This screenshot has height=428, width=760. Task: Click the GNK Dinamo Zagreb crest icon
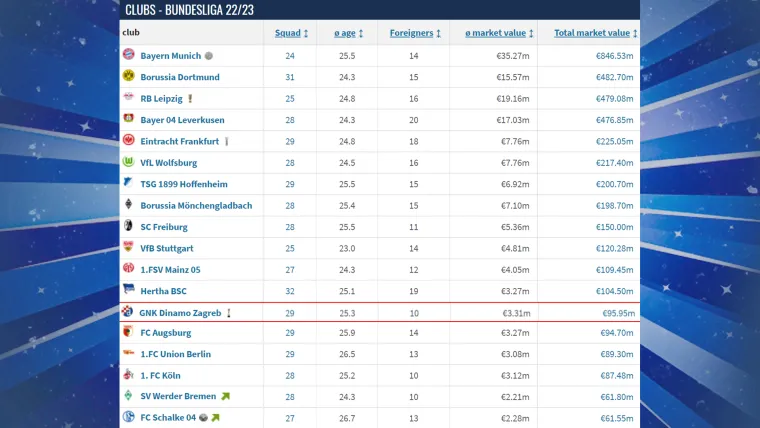(127, 312)
